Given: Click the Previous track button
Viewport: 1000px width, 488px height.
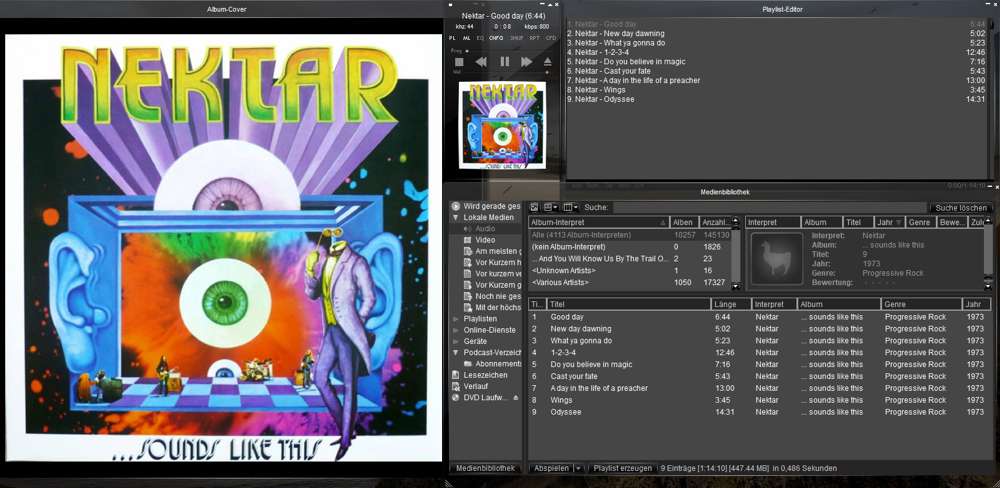Looking at the screenshot, I should (481, 62).
